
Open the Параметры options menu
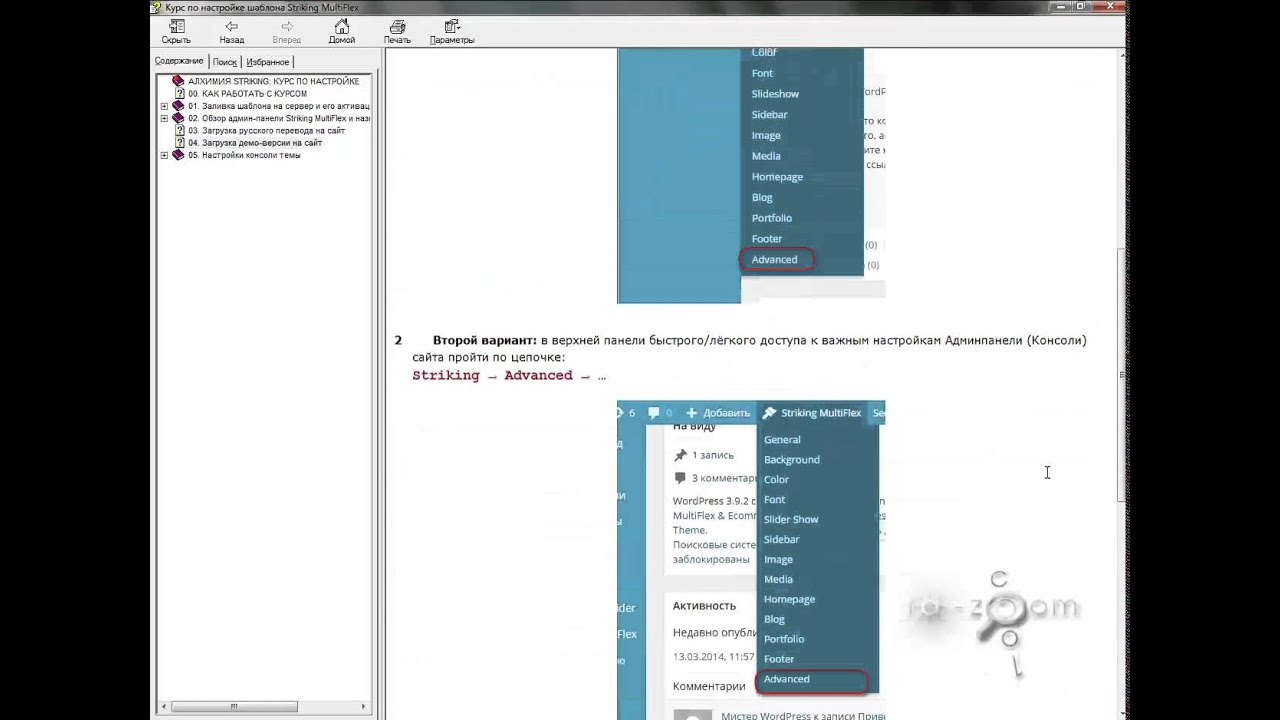[452, 32]
